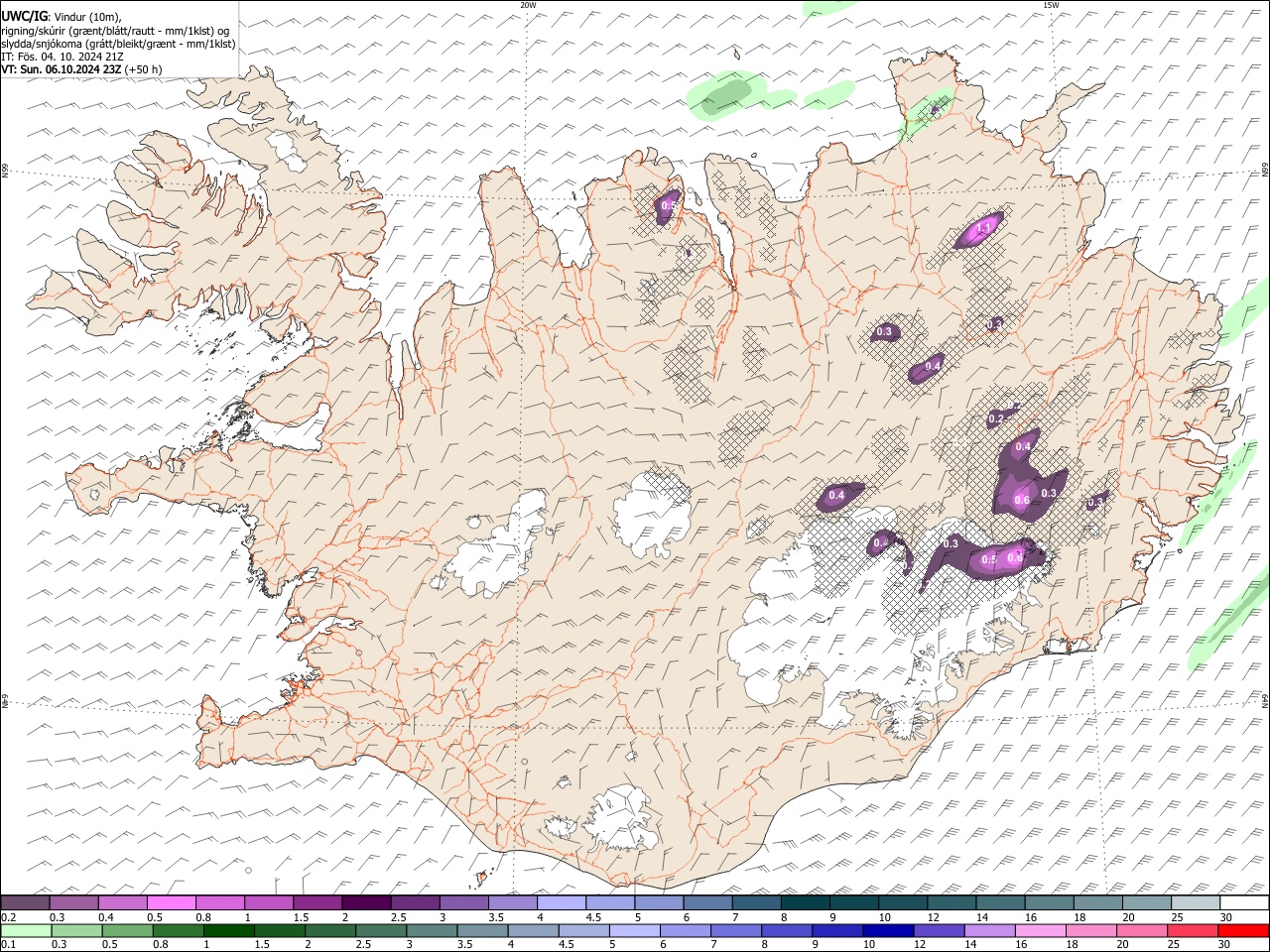Click the 3.5 label in the bottom legend row

(x=463, y=944)
